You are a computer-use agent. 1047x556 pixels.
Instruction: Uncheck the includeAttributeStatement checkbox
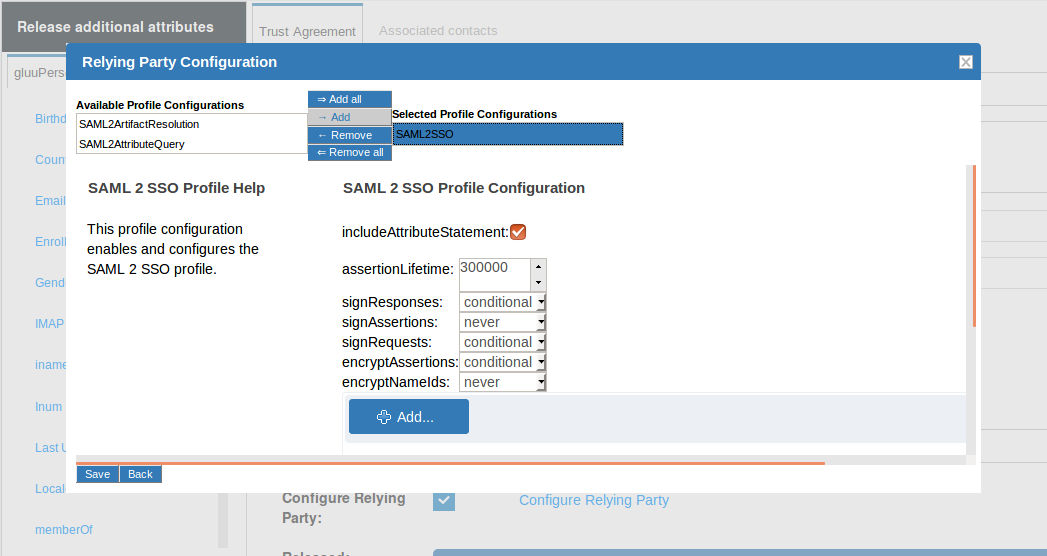[518, 232]
